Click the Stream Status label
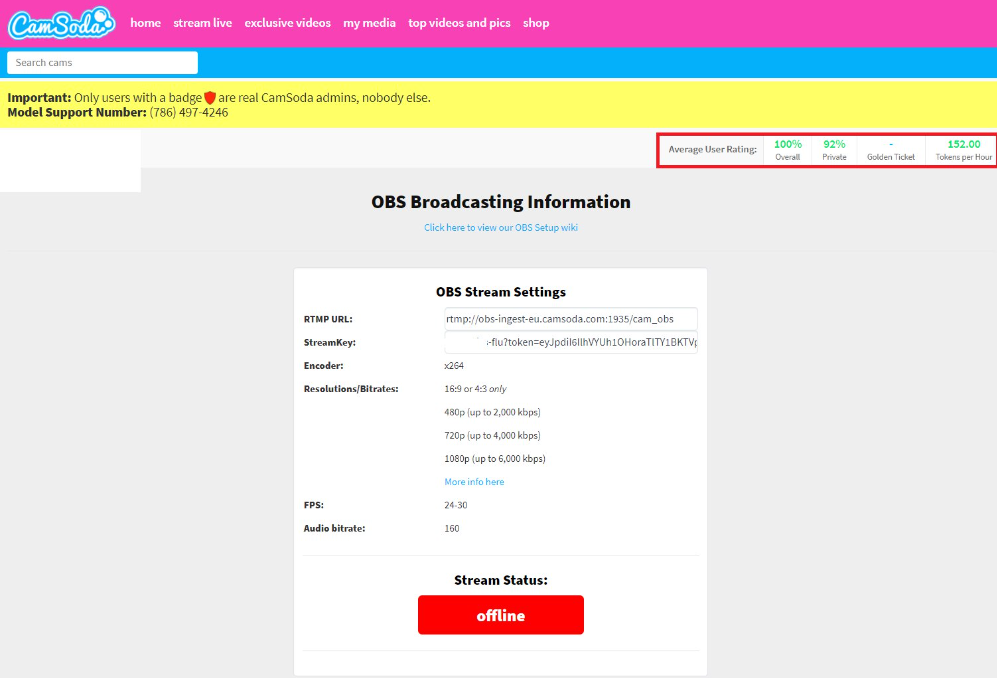Viewport: 997px width, 678px height. tap(501, 580)
